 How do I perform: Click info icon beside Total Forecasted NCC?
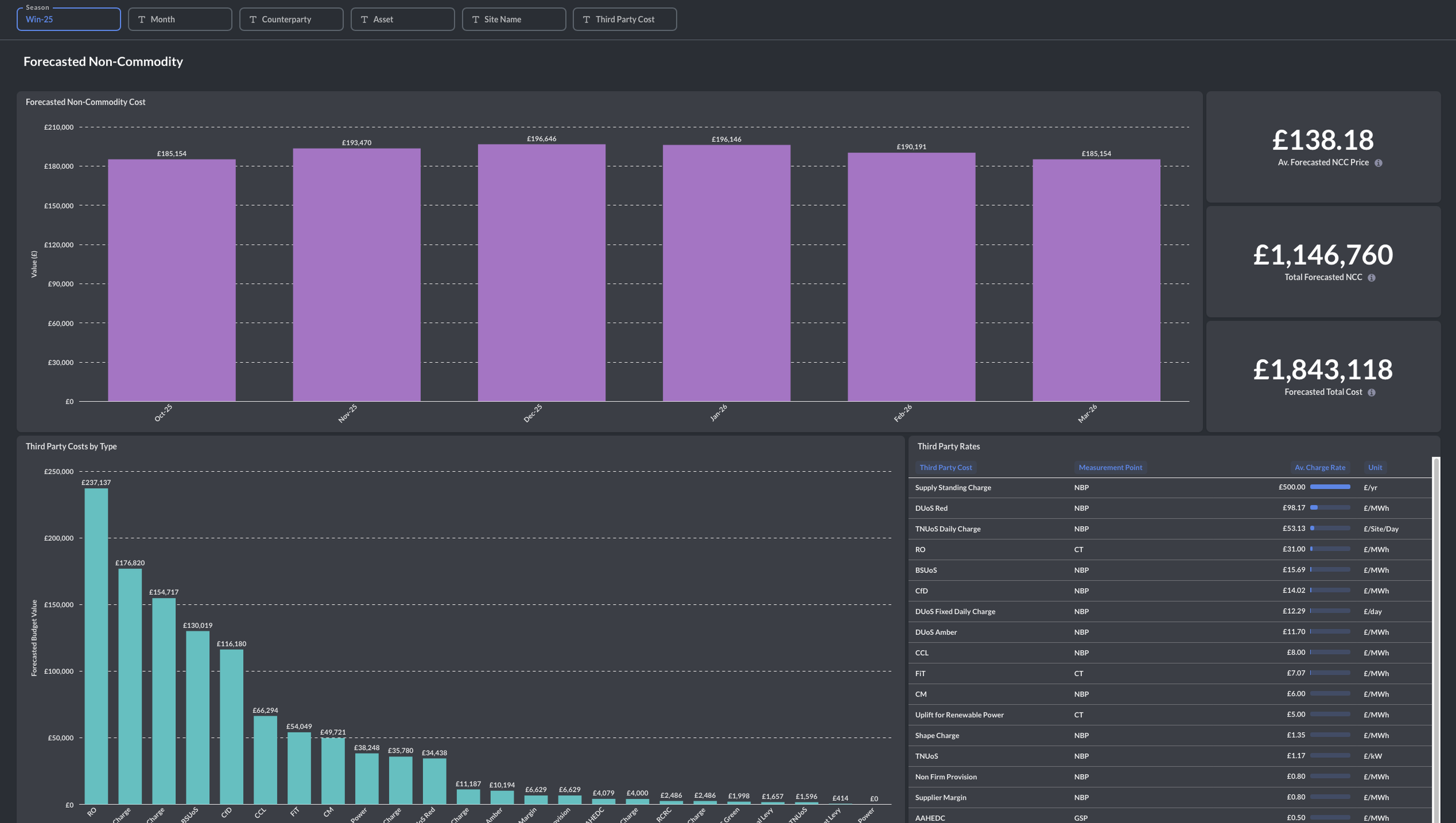(x=1371, y=278)
